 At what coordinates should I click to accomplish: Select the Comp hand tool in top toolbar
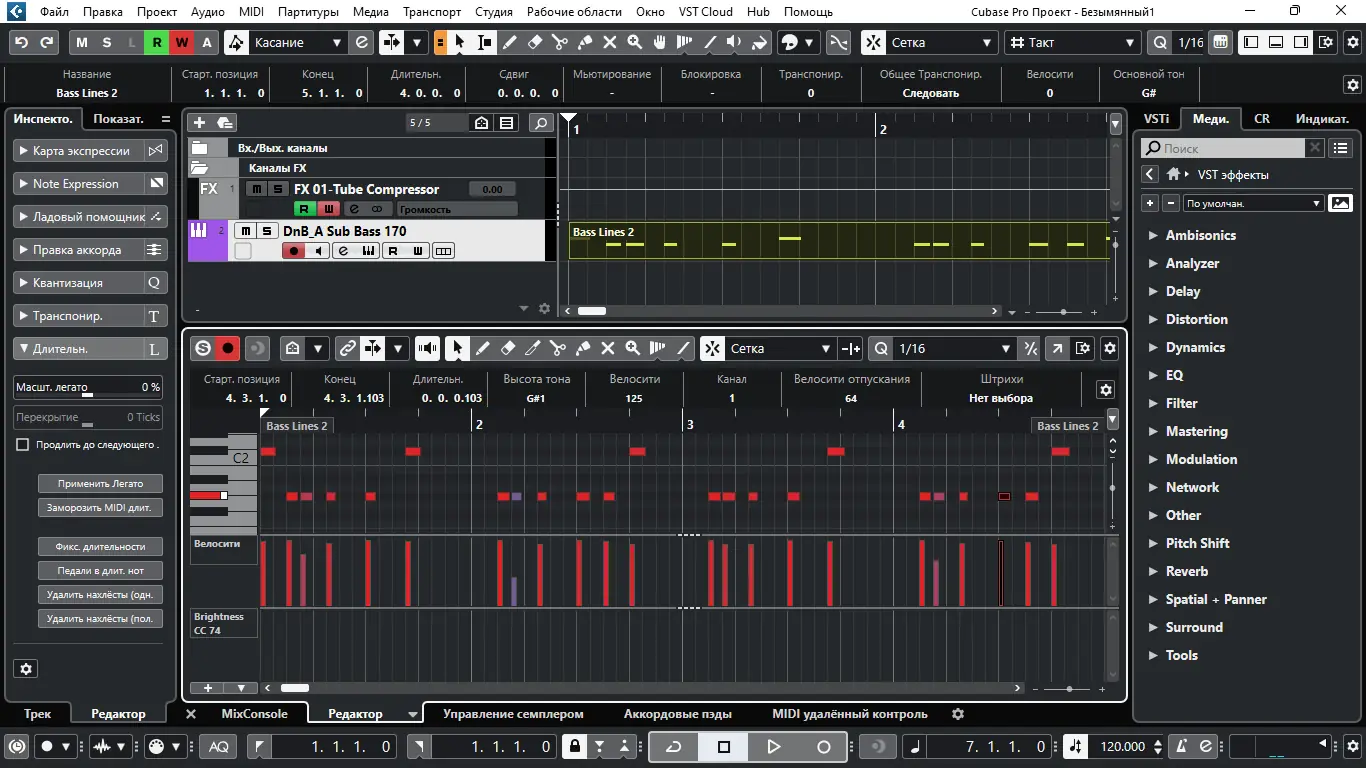[x=659, y=43]
